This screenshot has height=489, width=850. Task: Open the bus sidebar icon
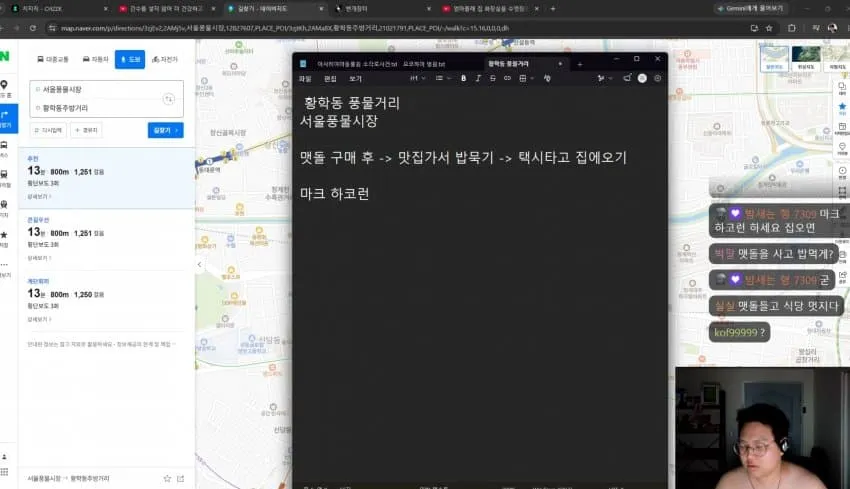[4, 149]
